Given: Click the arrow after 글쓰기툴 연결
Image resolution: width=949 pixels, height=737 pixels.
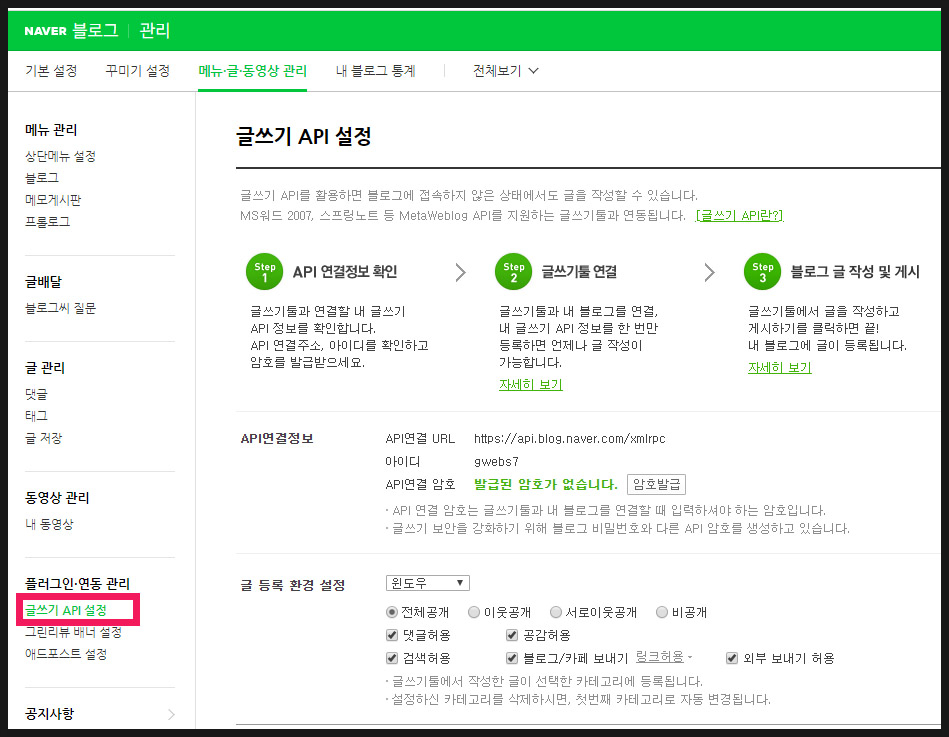Looking at the screenshot, I should pyautogui.click(x=709, y=272).
